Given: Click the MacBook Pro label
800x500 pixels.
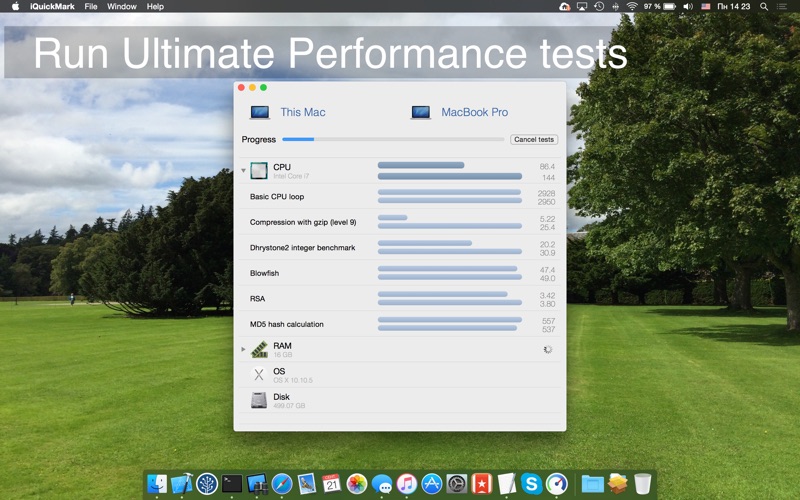Looking at the screenshot, I should click(x=474, y=112).
